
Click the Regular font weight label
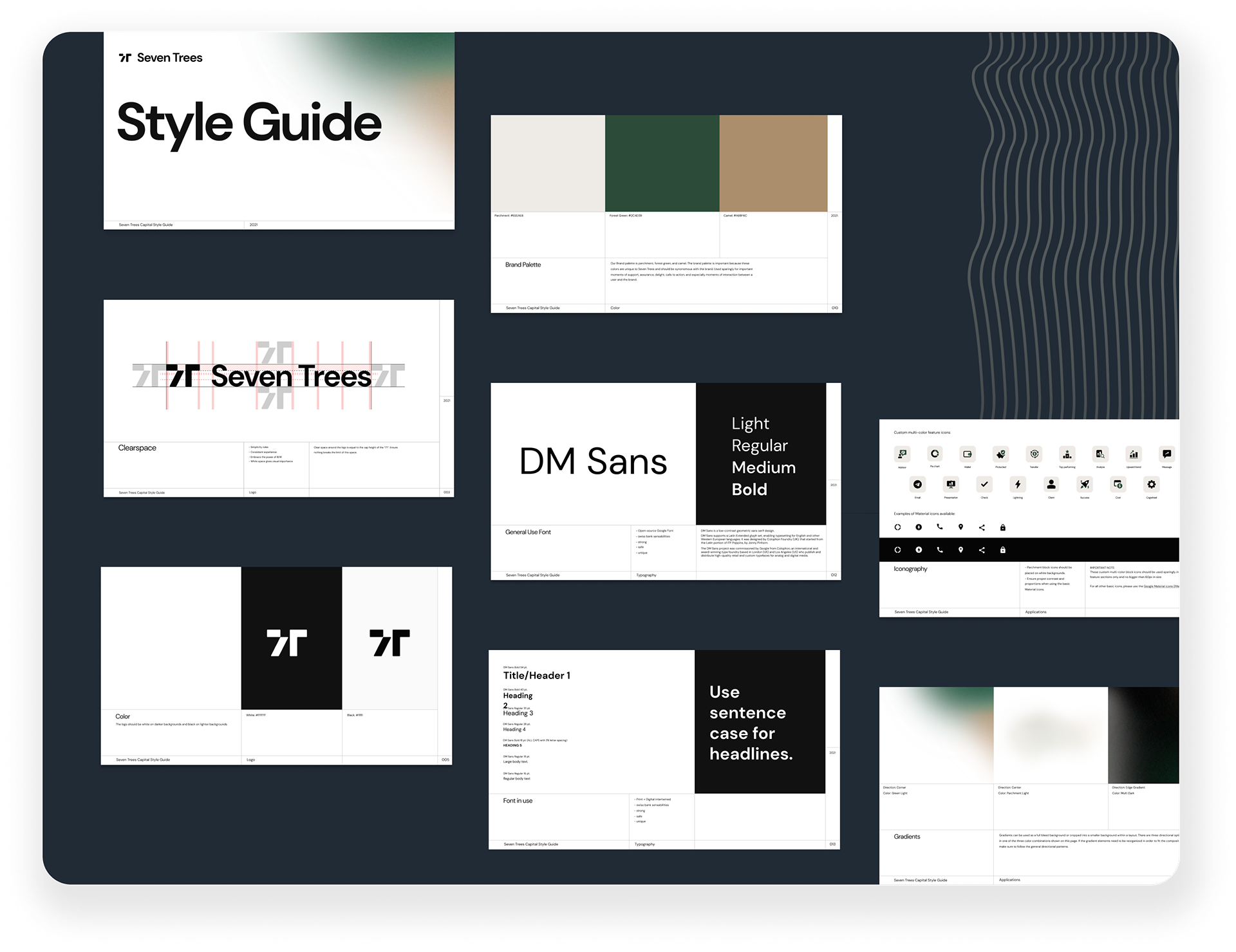[x=760, y=446]
